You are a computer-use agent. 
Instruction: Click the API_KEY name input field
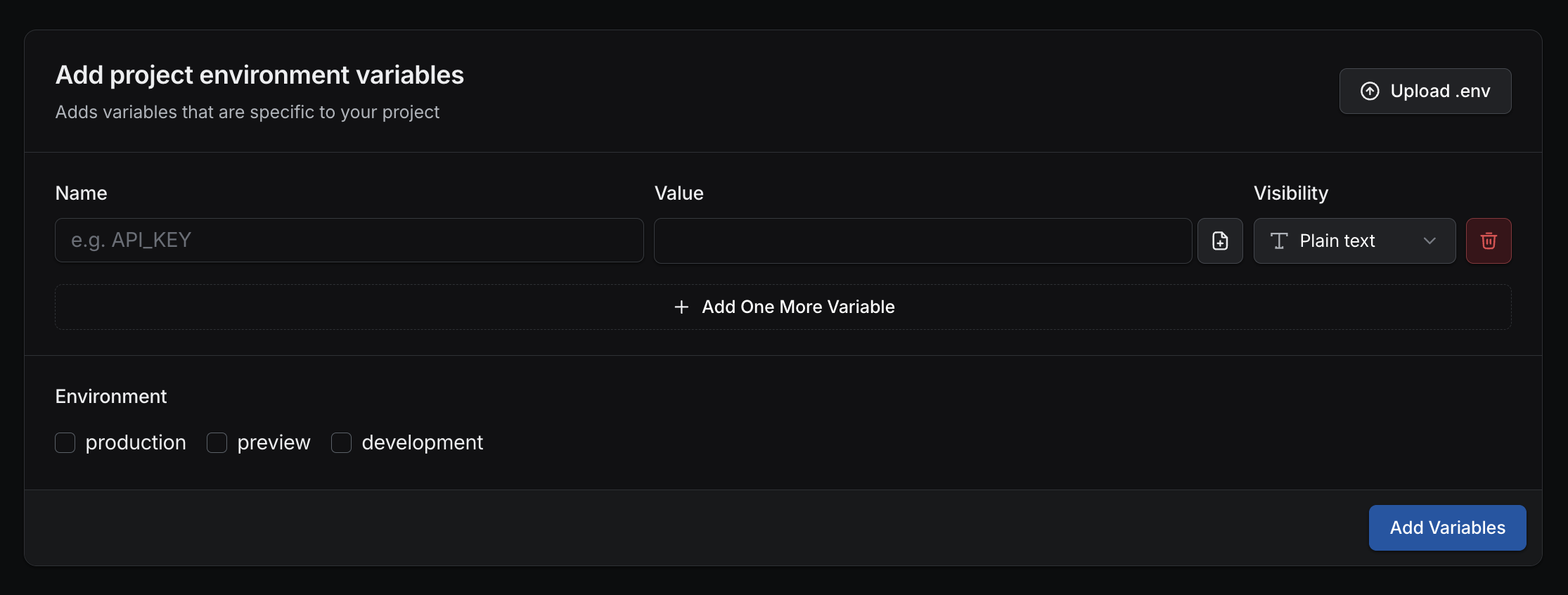(349, 240)
